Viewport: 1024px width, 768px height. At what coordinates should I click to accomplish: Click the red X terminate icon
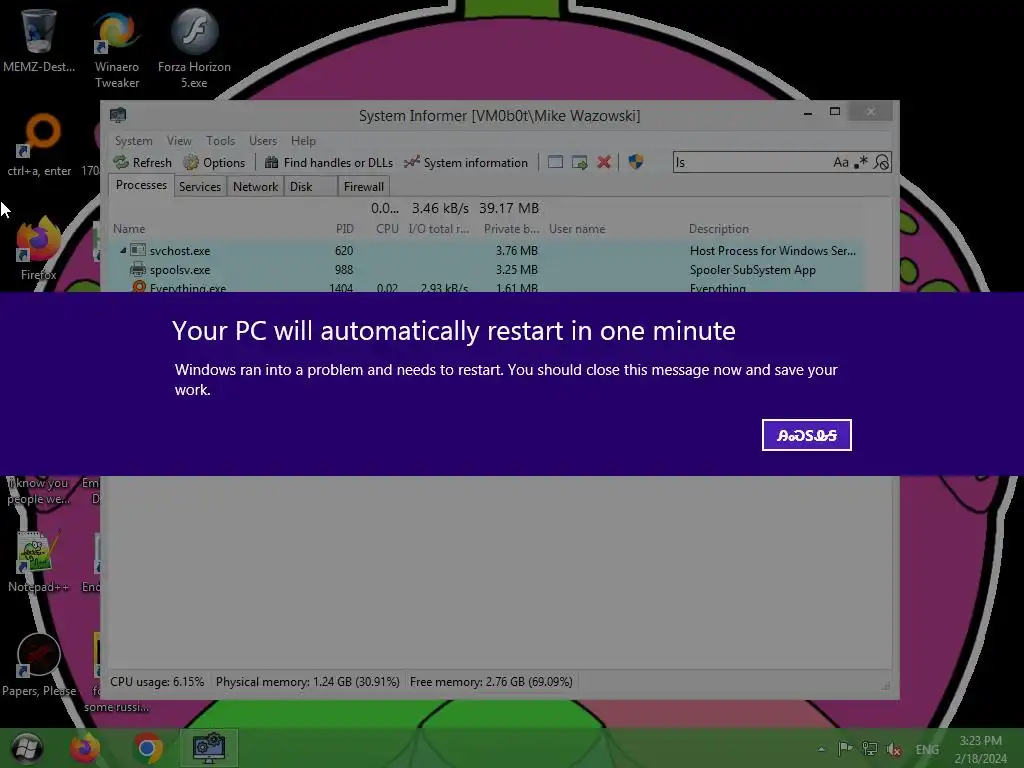[x=604, y=162]
